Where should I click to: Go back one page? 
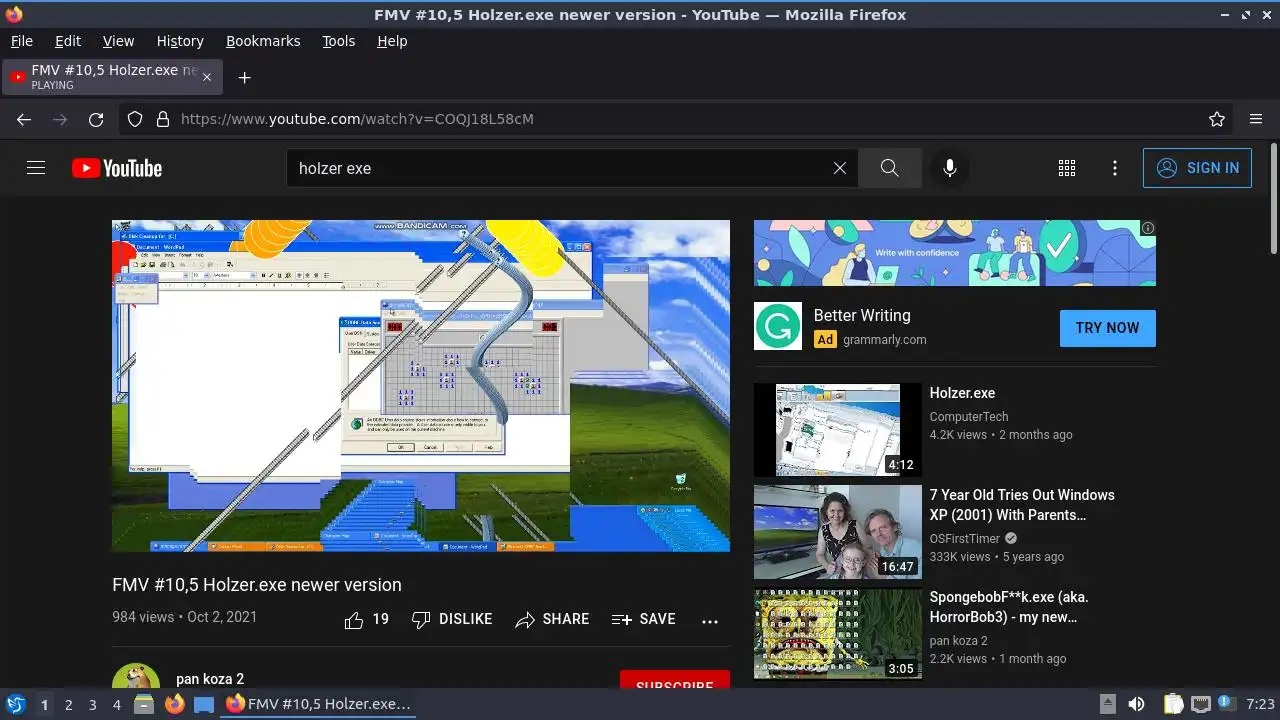click(x=24, y=119)
